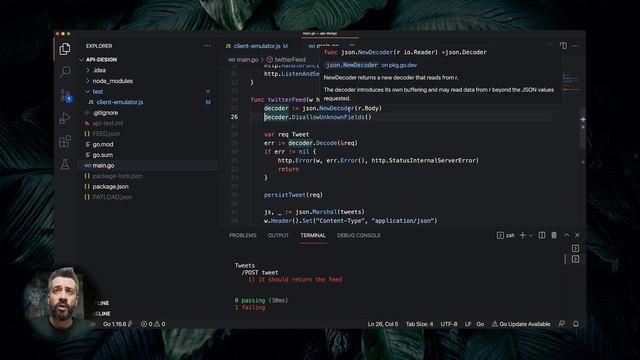
Task: Select the second terminal instance in side list
Action: [575, 259]
